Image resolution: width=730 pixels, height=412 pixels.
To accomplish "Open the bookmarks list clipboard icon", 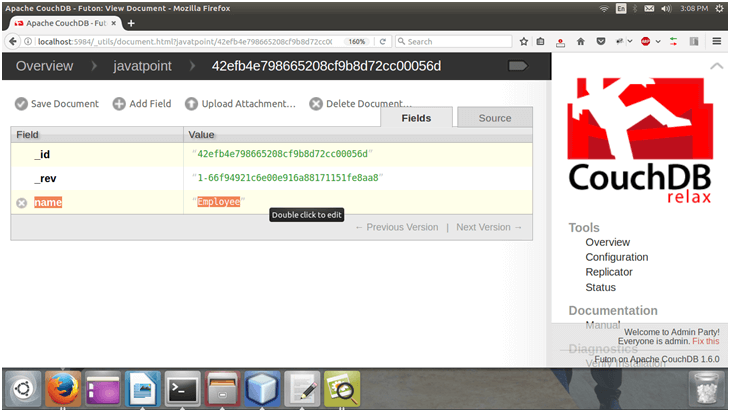I will point(540,41).
